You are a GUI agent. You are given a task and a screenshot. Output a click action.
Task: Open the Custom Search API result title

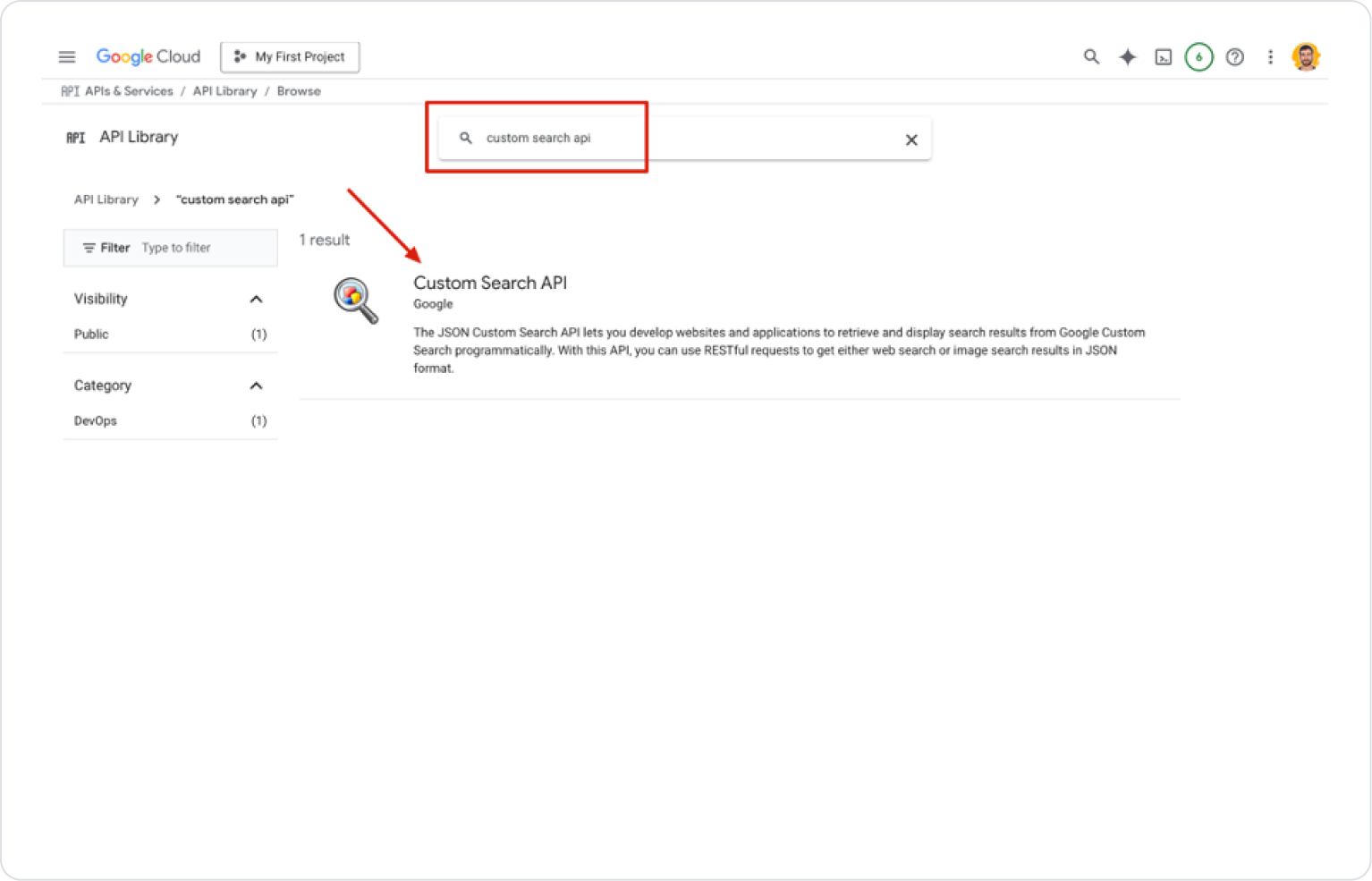[x=490, y=283]
